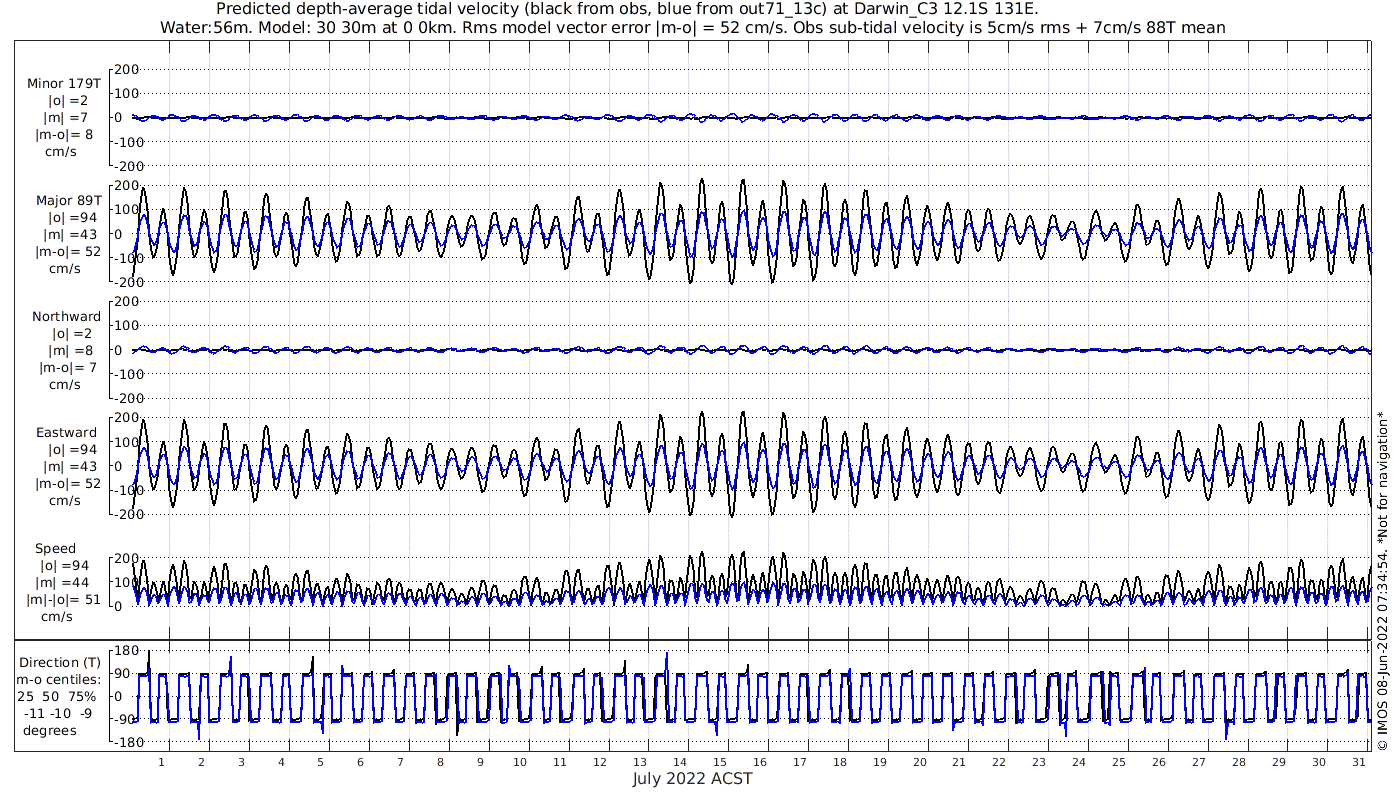Select the "Direction (T)" panel label
The image size is (1400, 800).
(x=60, y=663)
